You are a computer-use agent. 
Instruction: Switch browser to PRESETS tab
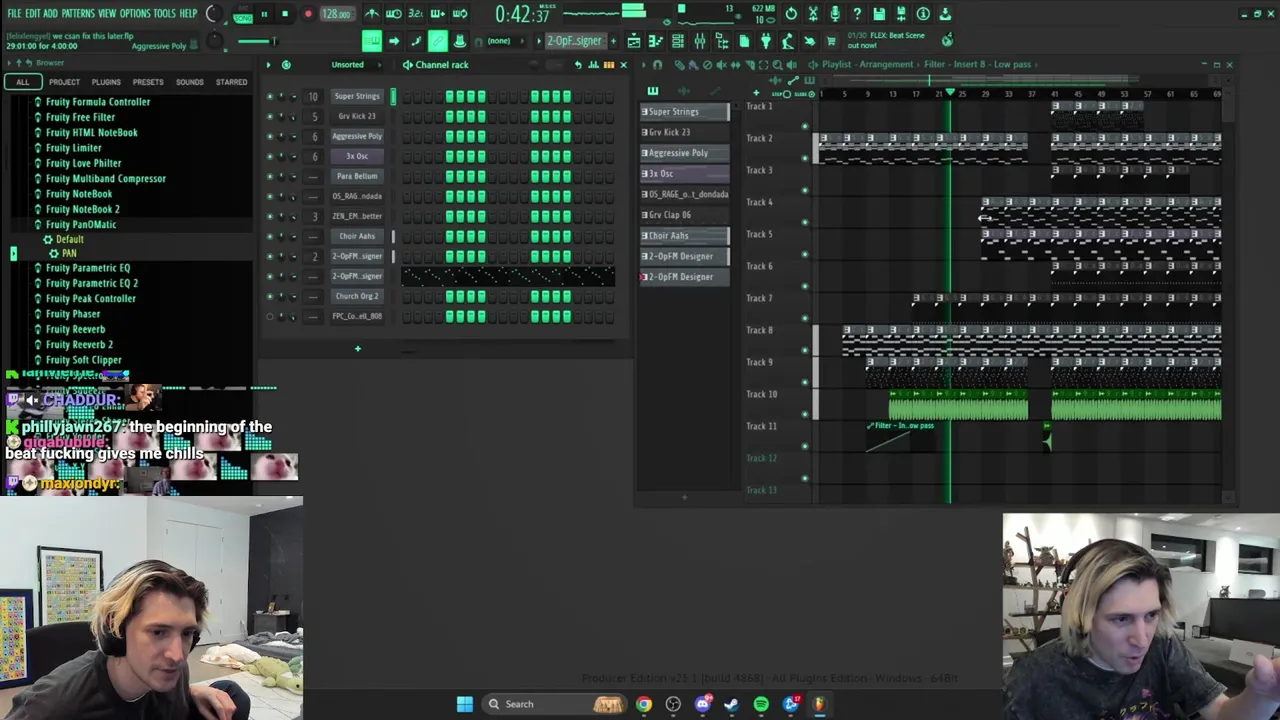[148, 82]
